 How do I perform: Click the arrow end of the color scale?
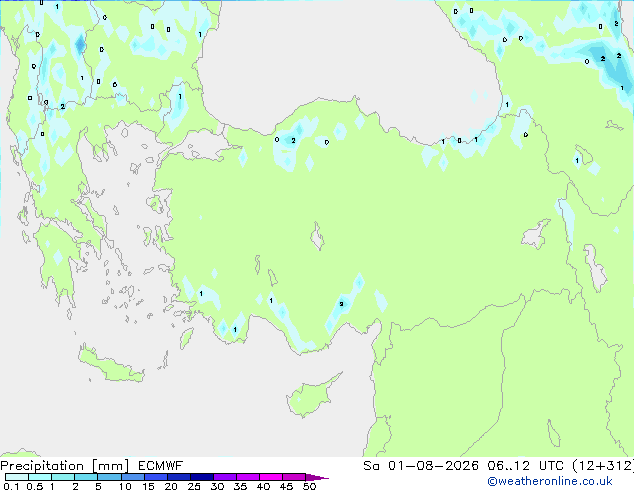(x=317, y=477)
